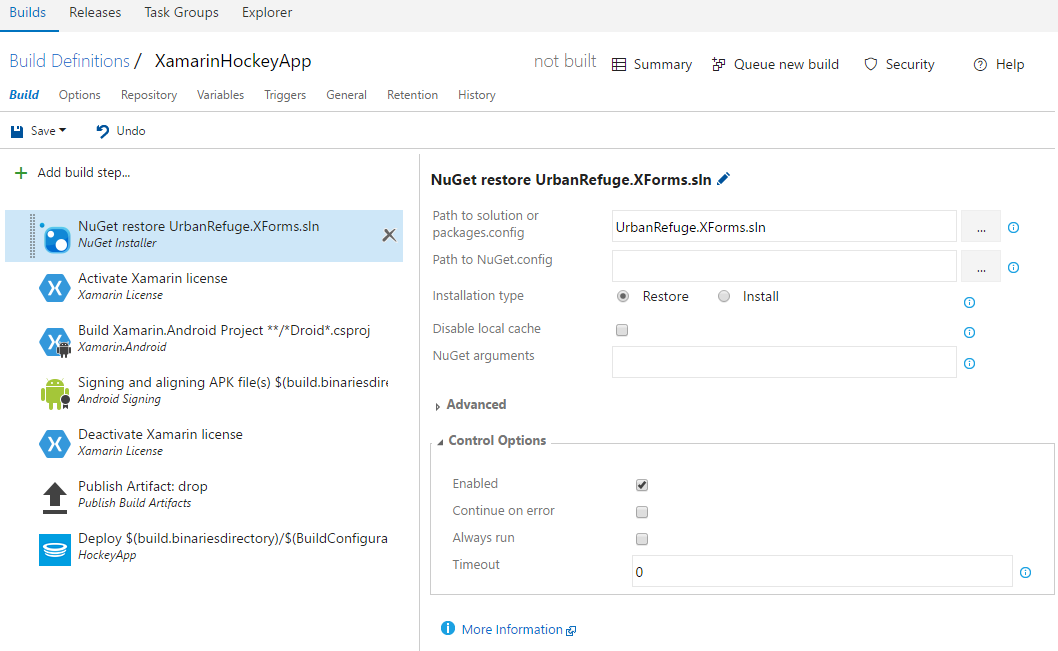
Task: Click the Deactivate Xamarin license step icon
Action: coord(55,444)
